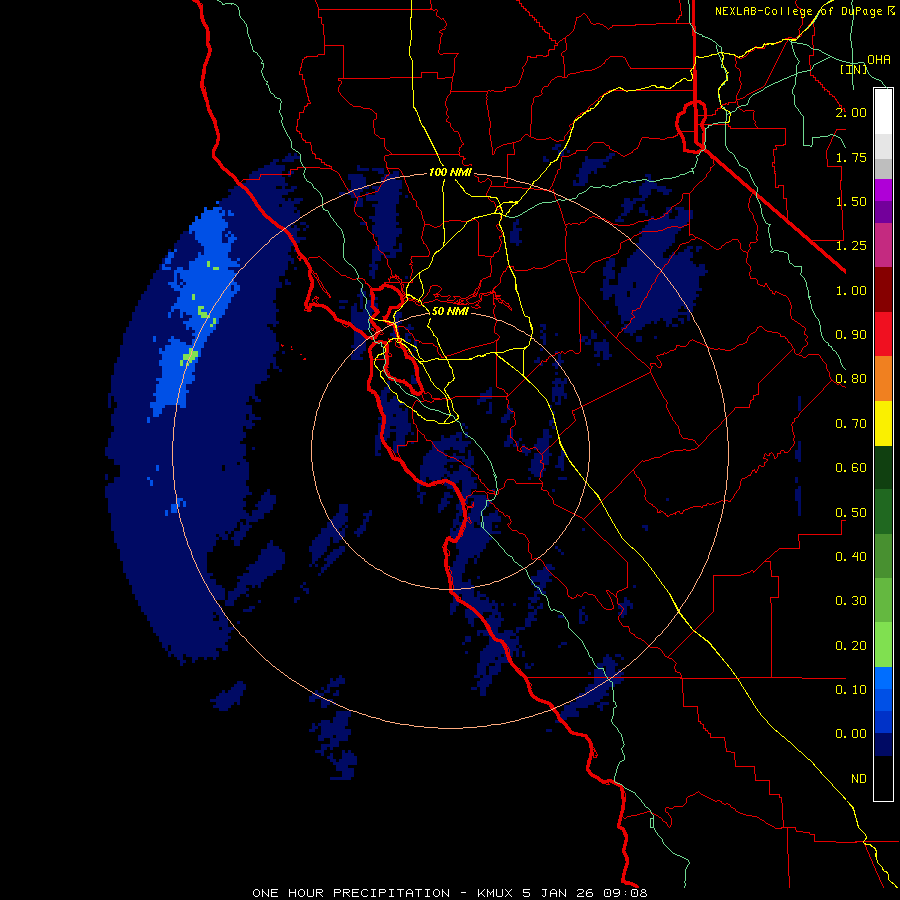This screenshot has width=900, height=900.
Task: Click the 0.50 legend value
Action: point(851,513)
